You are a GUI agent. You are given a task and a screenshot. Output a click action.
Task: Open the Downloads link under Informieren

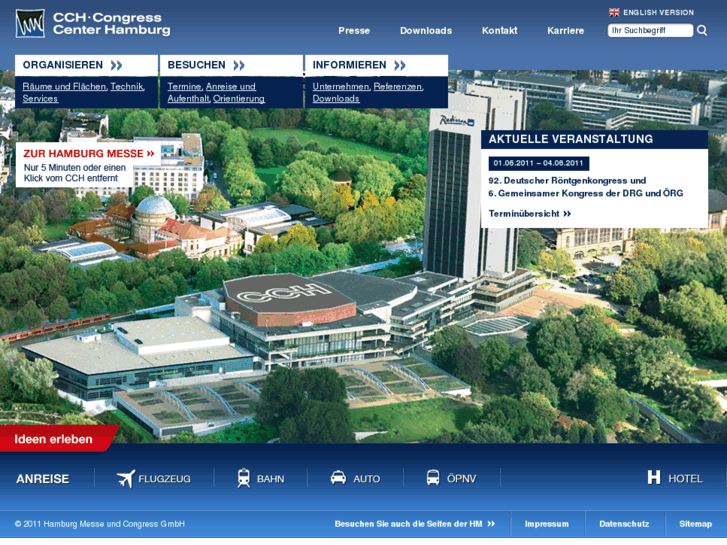(336, 99)
